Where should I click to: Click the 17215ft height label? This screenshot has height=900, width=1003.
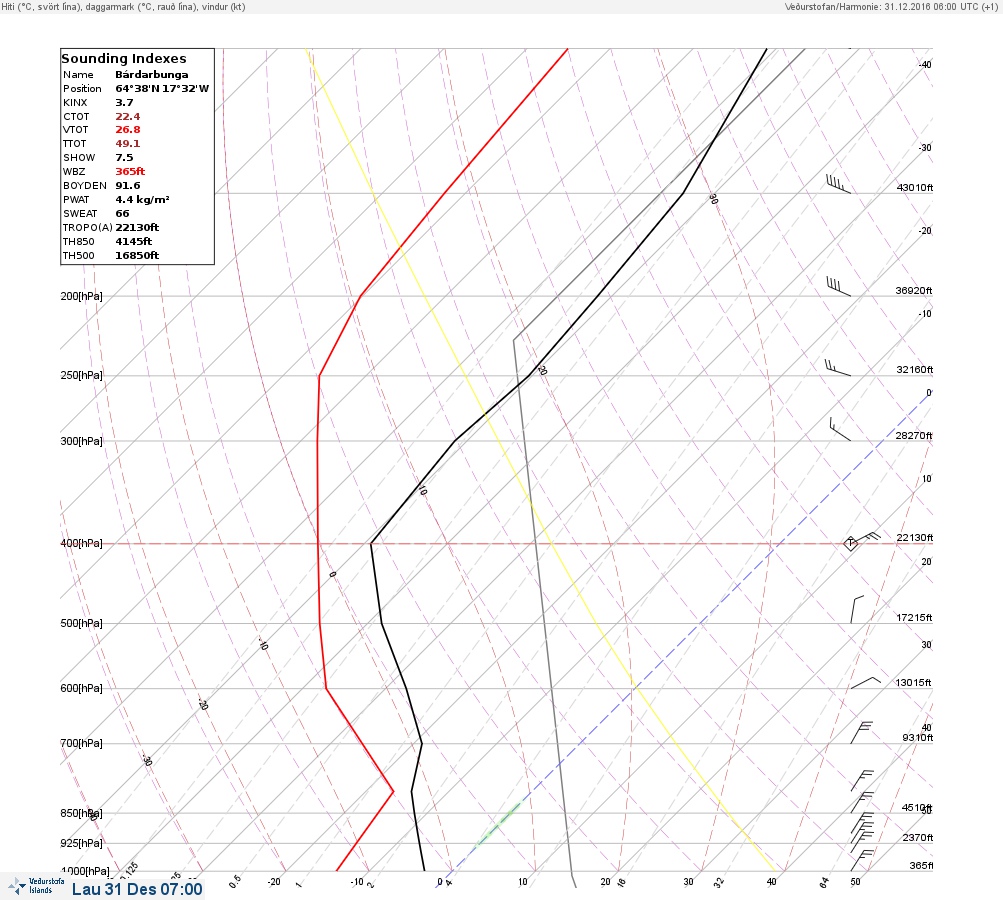(914, 617)
